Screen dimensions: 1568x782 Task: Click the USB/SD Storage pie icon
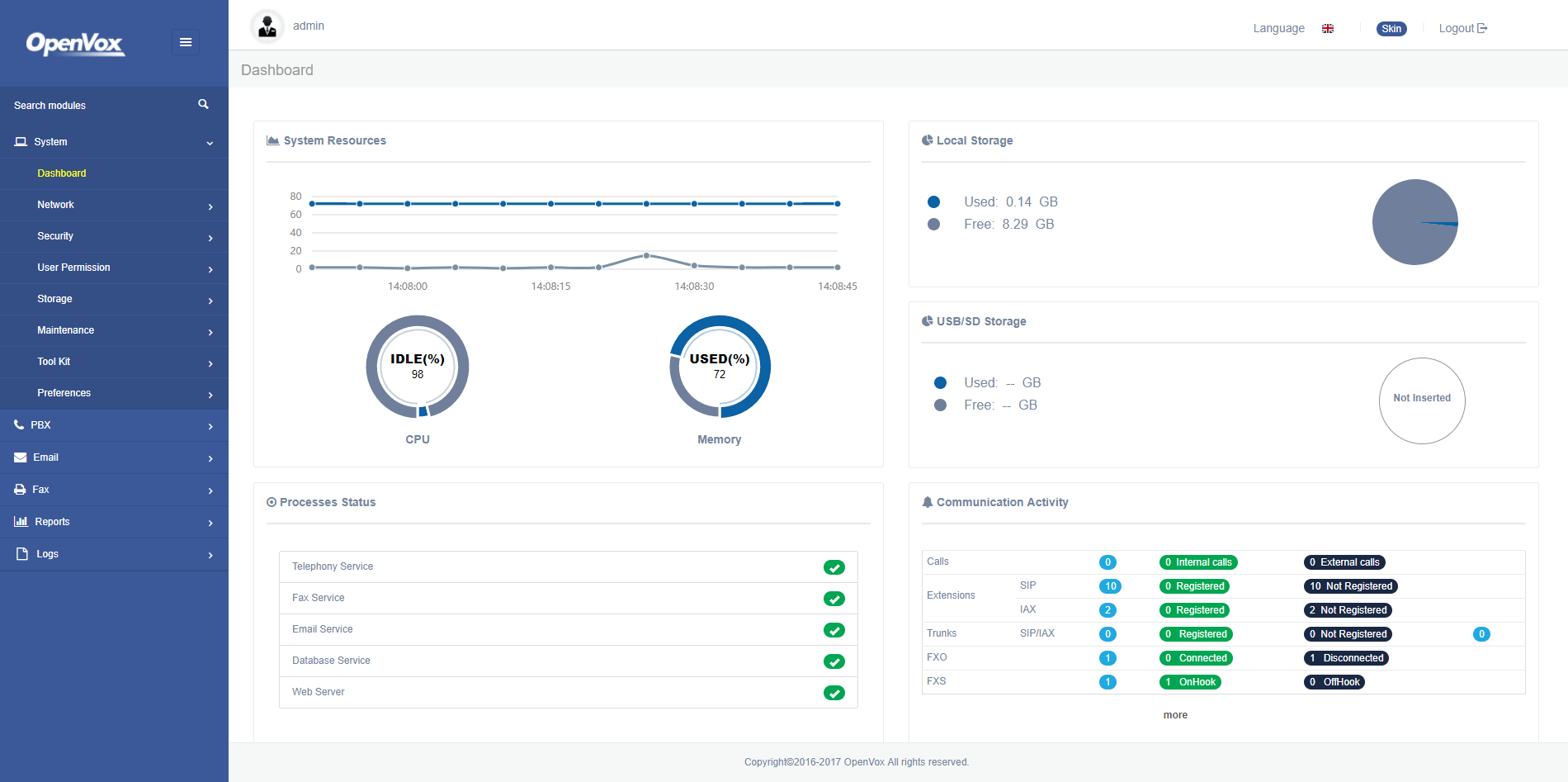click(928, 321)
